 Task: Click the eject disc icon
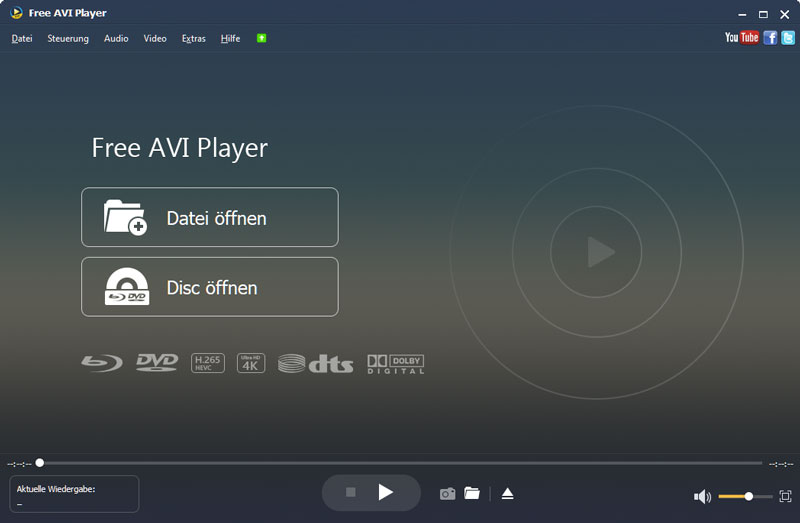507,493
